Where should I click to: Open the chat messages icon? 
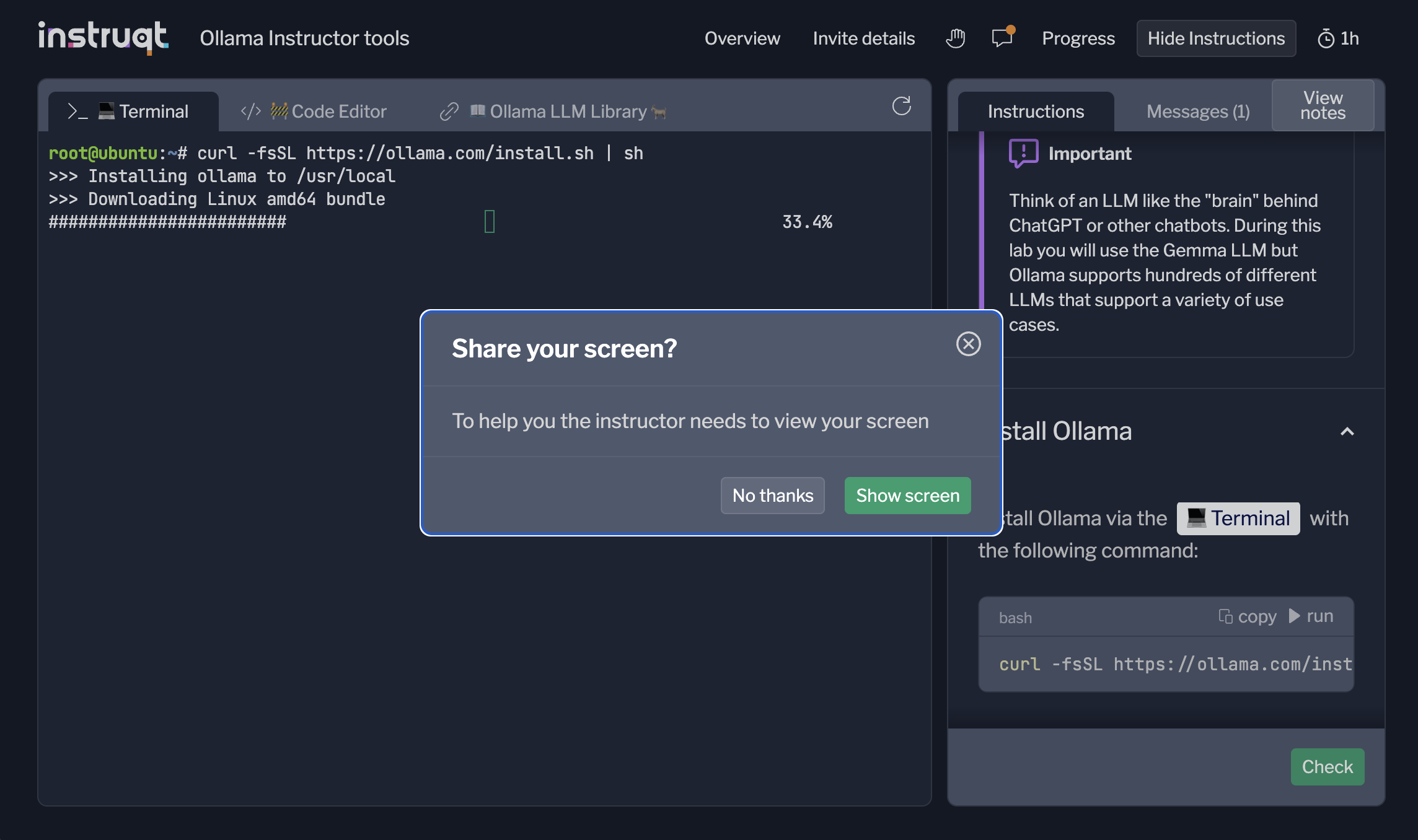[1002, 38]
